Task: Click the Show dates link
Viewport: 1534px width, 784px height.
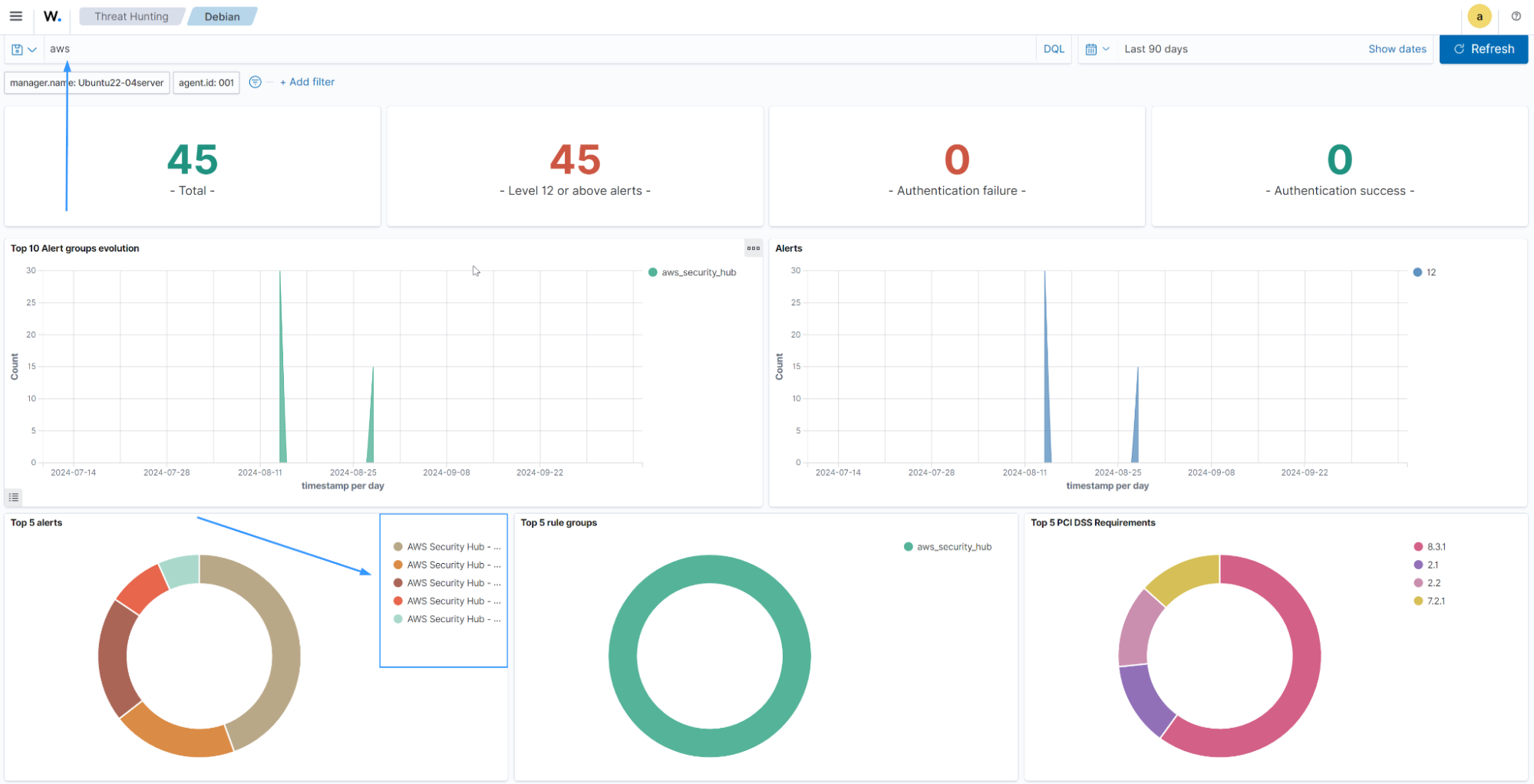Action: click(x=1397, y=49)
